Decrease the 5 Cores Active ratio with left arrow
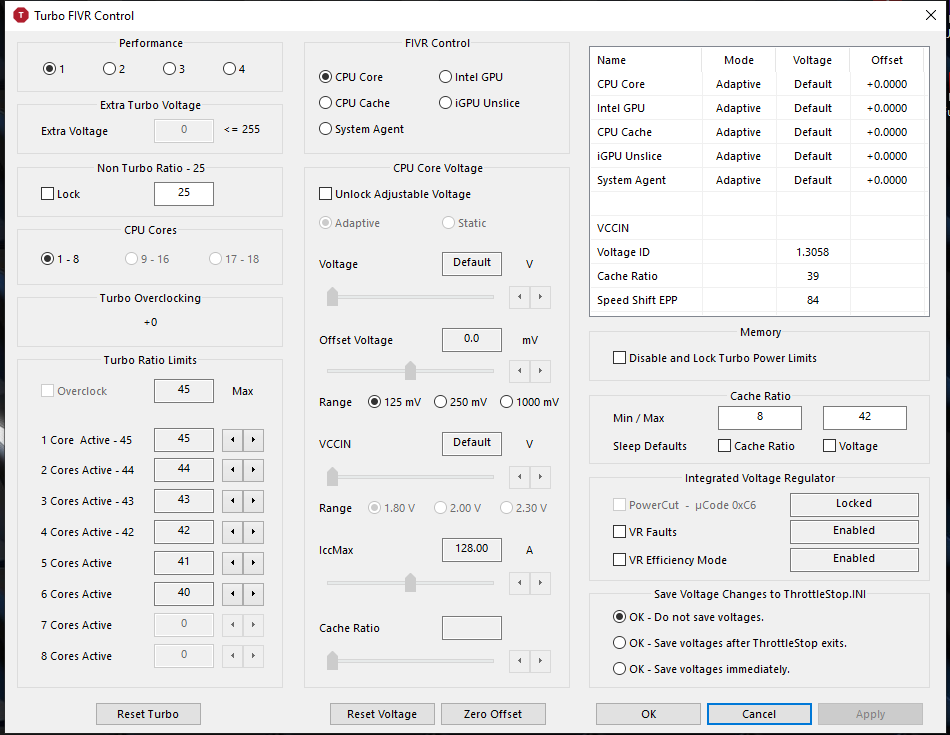 tap(233, 563)
